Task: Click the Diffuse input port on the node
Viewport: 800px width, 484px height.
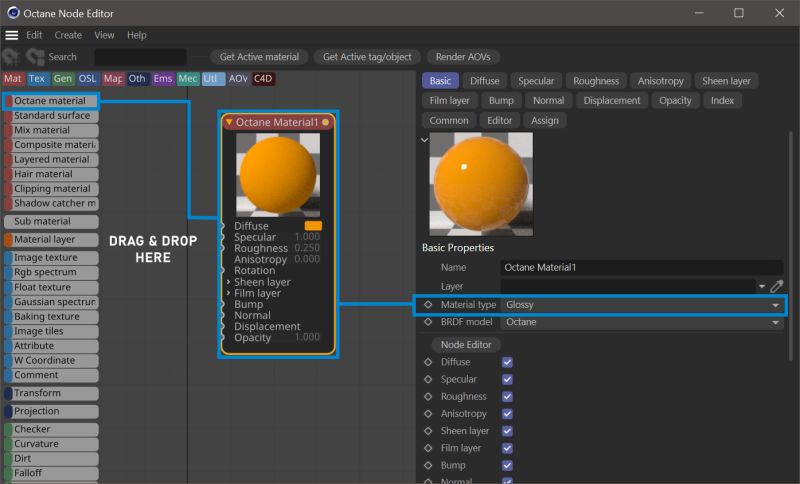Action: (x=222, y=225)
